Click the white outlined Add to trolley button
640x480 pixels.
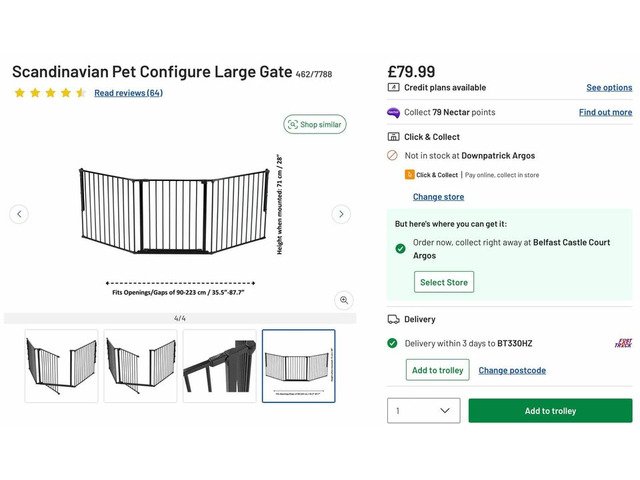point(438,371)
